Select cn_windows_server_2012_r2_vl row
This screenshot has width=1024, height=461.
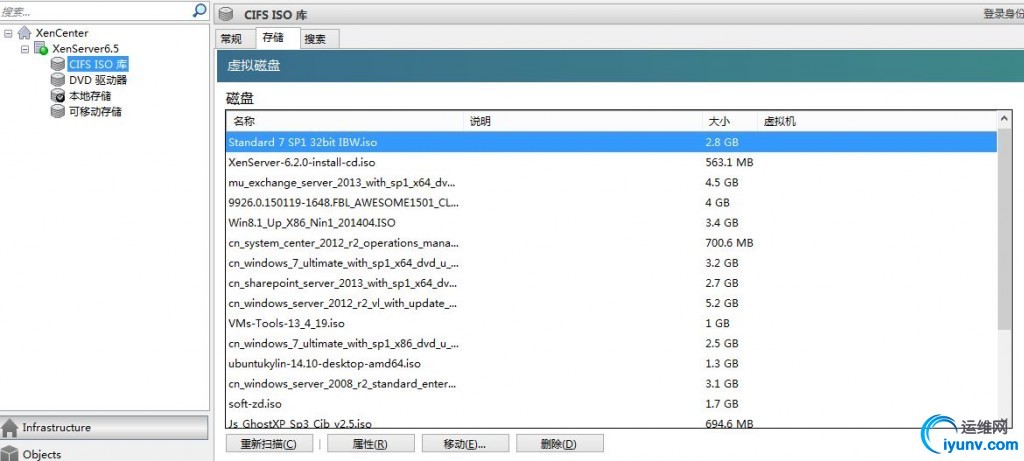[x=611, y=303]
